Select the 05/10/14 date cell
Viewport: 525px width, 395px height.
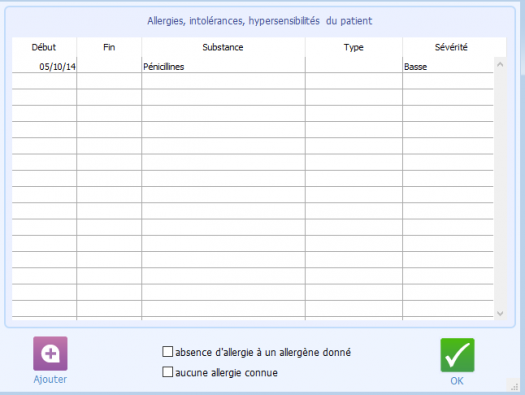[44, 66]
